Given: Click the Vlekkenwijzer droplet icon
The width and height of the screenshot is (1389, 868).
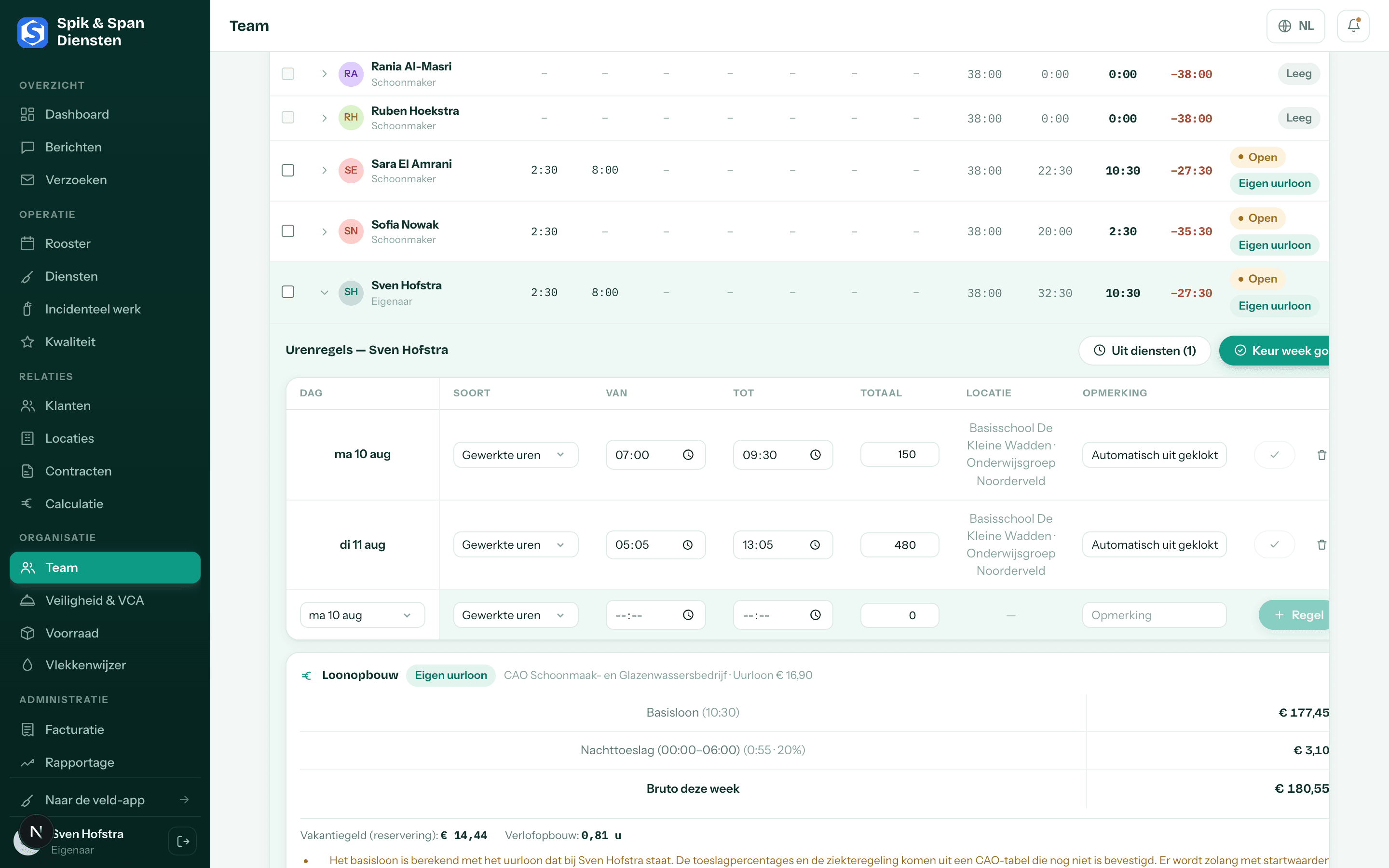Looking at the screenshot, I should point(27,665).
